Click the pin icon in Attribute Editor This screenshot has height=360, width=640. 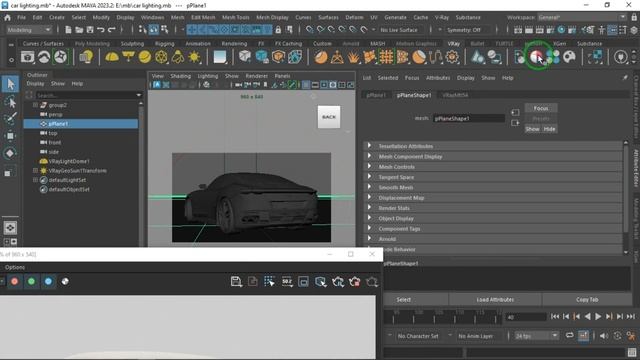625,78
